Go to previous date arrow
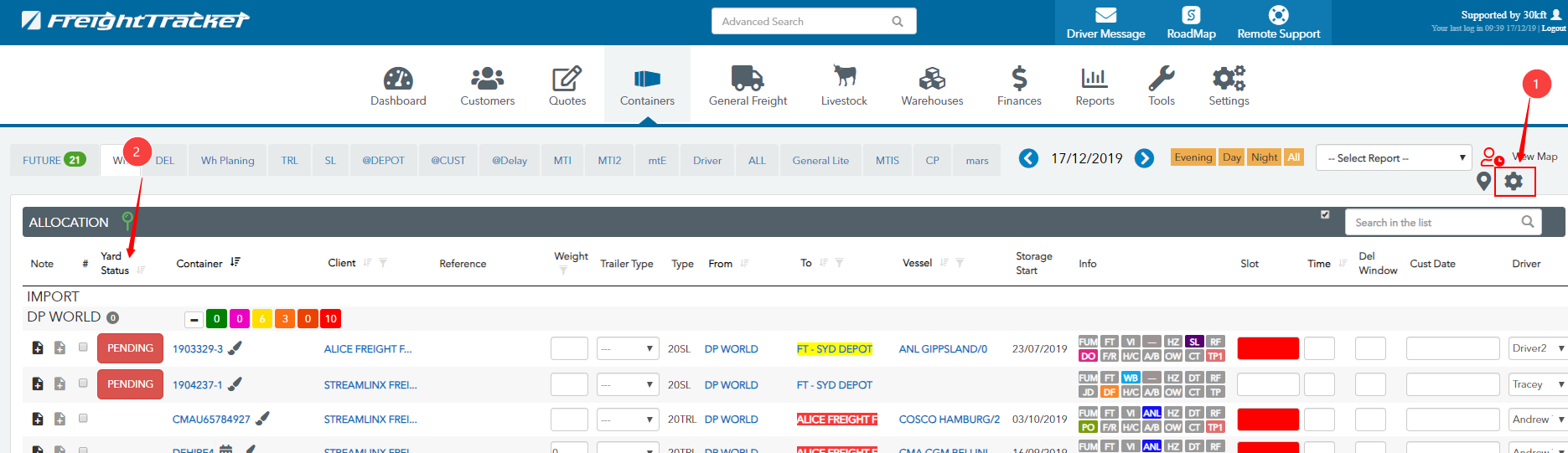 (1028, 158)
